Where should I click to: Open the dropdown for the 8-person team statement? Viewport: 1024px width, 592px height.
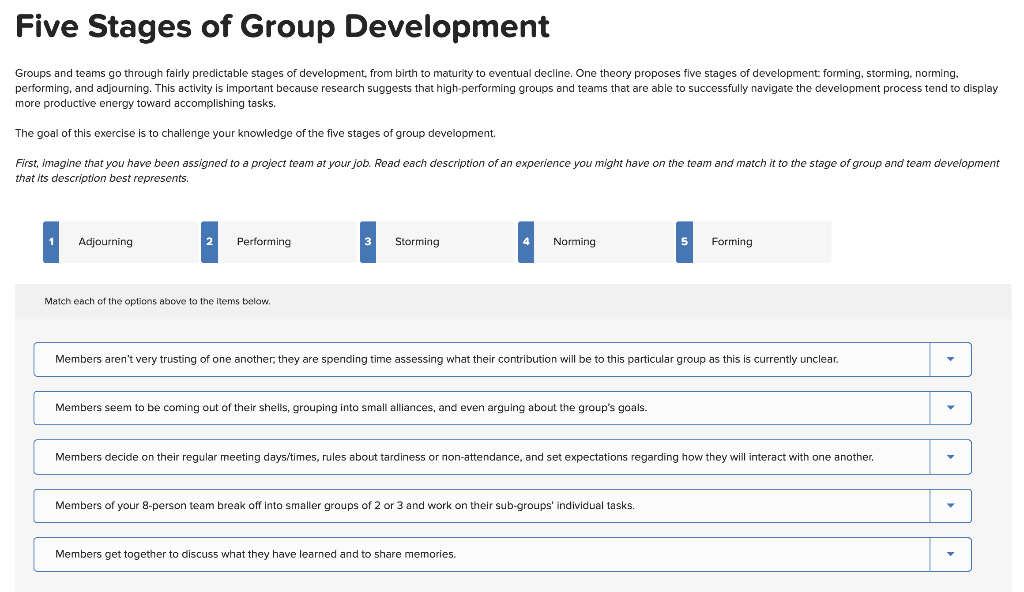pos(950,505)
